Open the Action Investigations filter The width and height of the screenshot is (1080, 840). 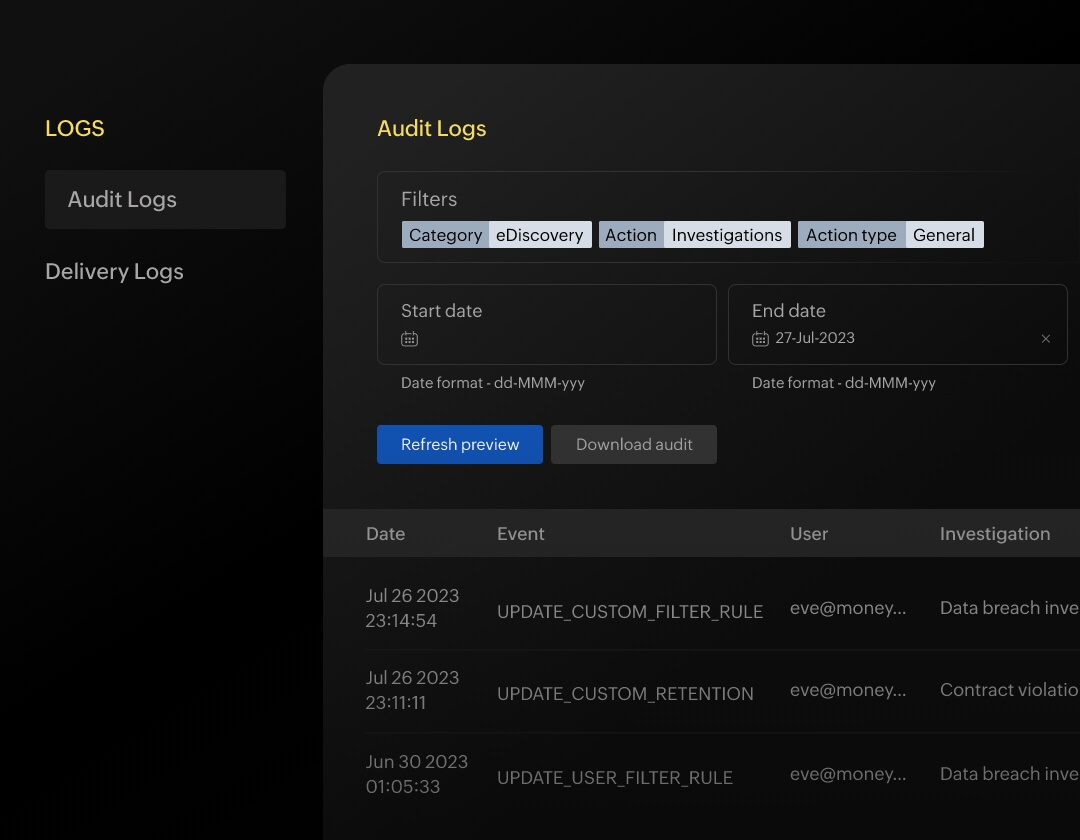tap(694, 235)
